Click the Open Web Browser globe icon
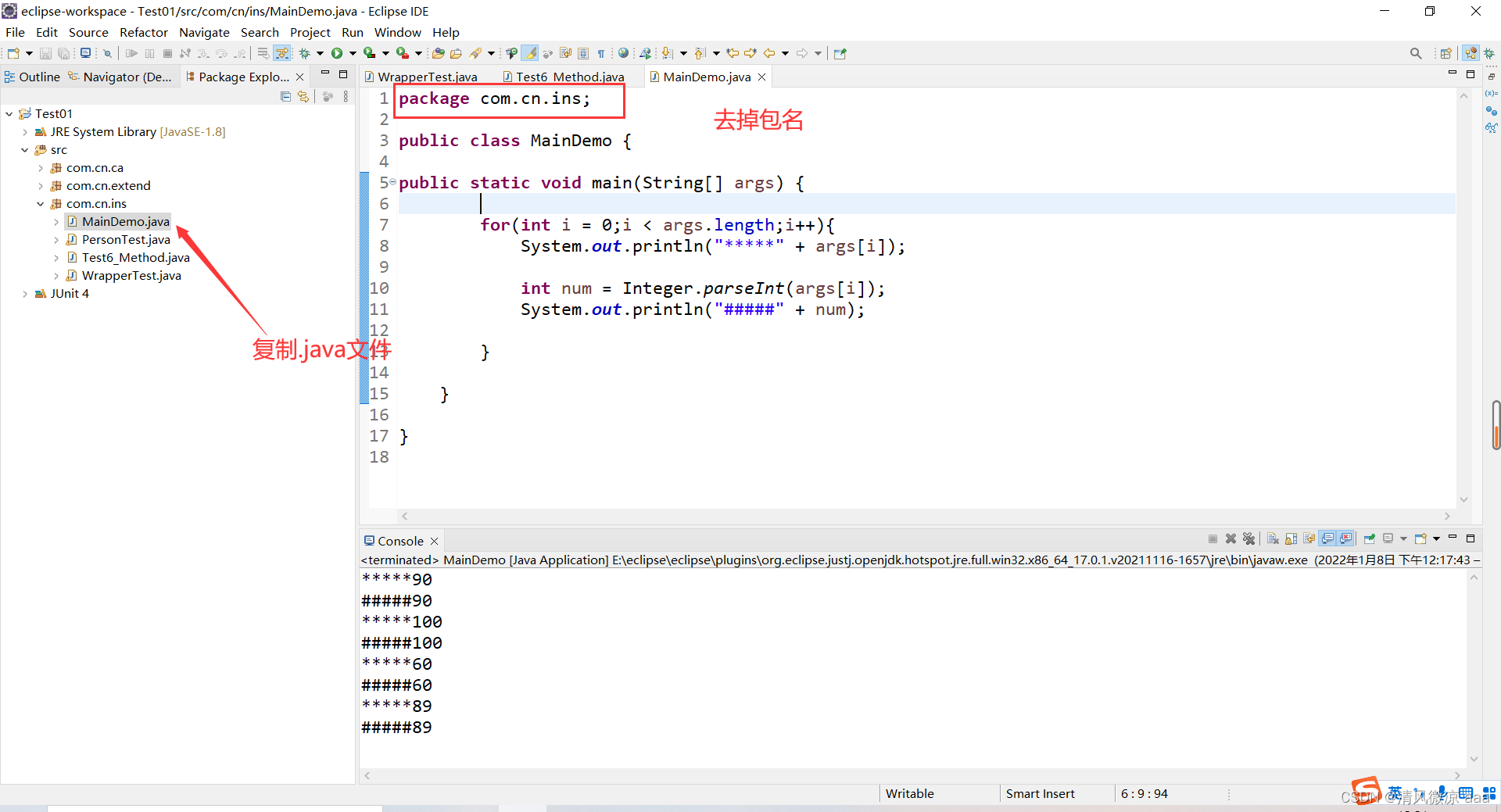Viewport: 1501px width, 812px height. pyautogui.click(x=623, y=53)
